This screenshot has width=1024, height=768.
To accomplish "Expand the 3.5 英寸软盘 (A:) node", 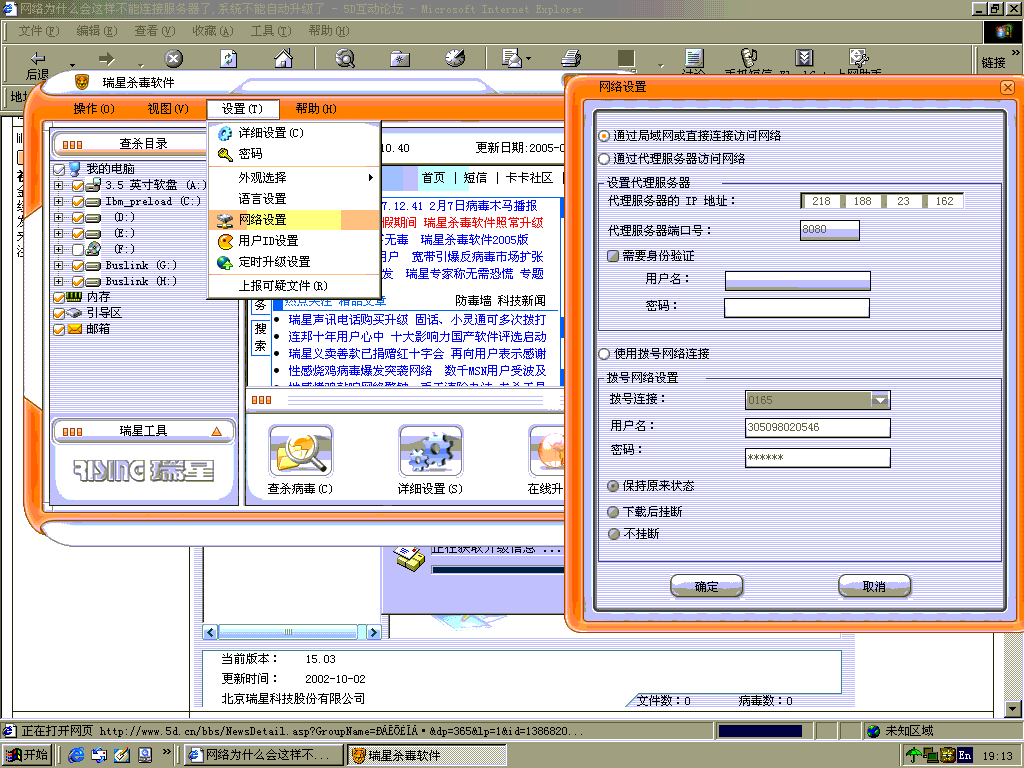I will click(59, 185).
